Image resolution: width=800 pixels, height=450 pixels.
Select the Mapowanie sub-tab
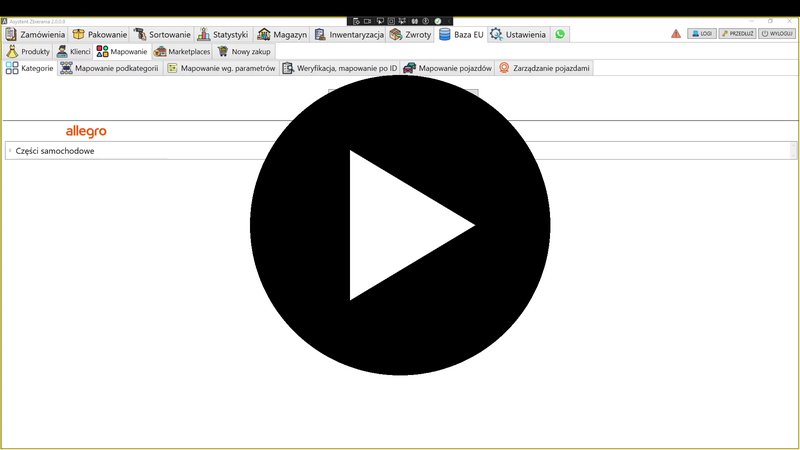(122, 52)
